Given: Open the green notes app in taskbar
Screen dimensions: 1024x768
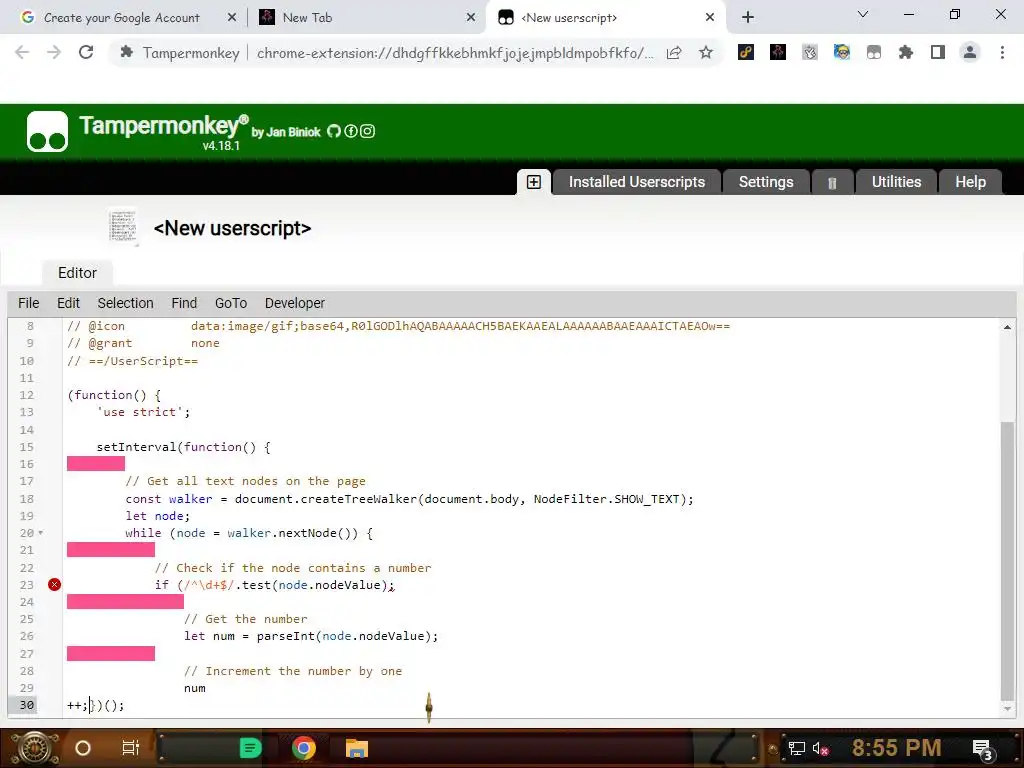Looking at the screenshot, I should click(250, 748).
